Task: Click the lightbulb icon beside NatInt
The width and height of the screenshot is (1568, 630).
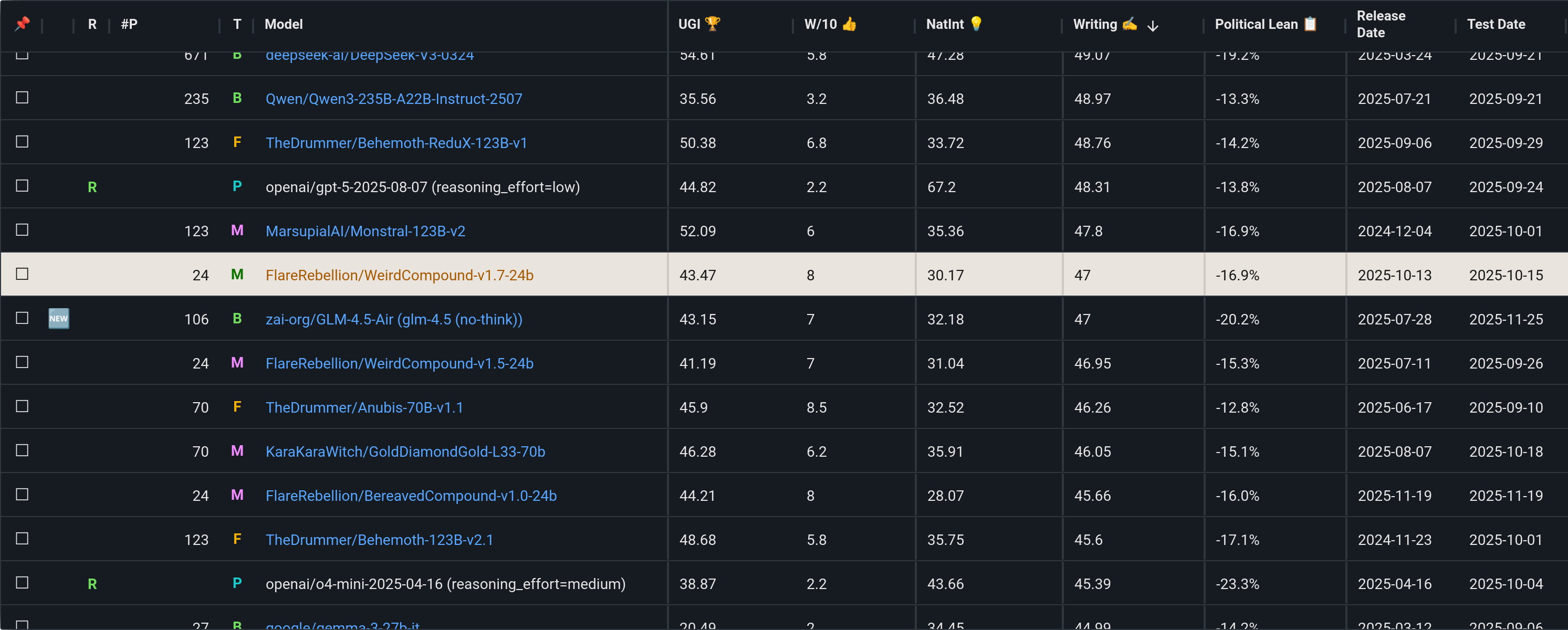Action: (976, 24)
